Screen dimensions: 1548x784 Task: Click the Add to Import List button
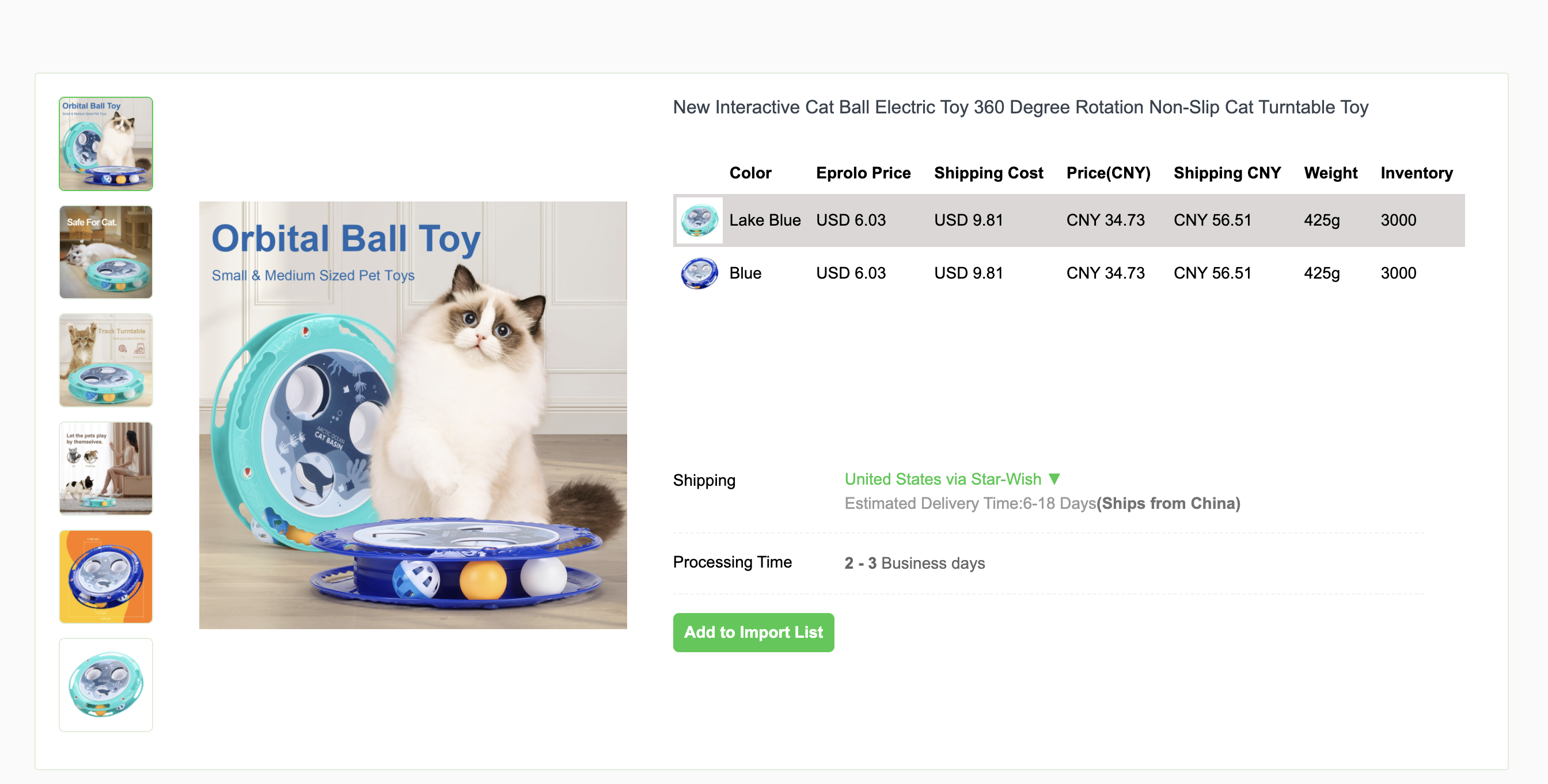click(x=753, y=632)
